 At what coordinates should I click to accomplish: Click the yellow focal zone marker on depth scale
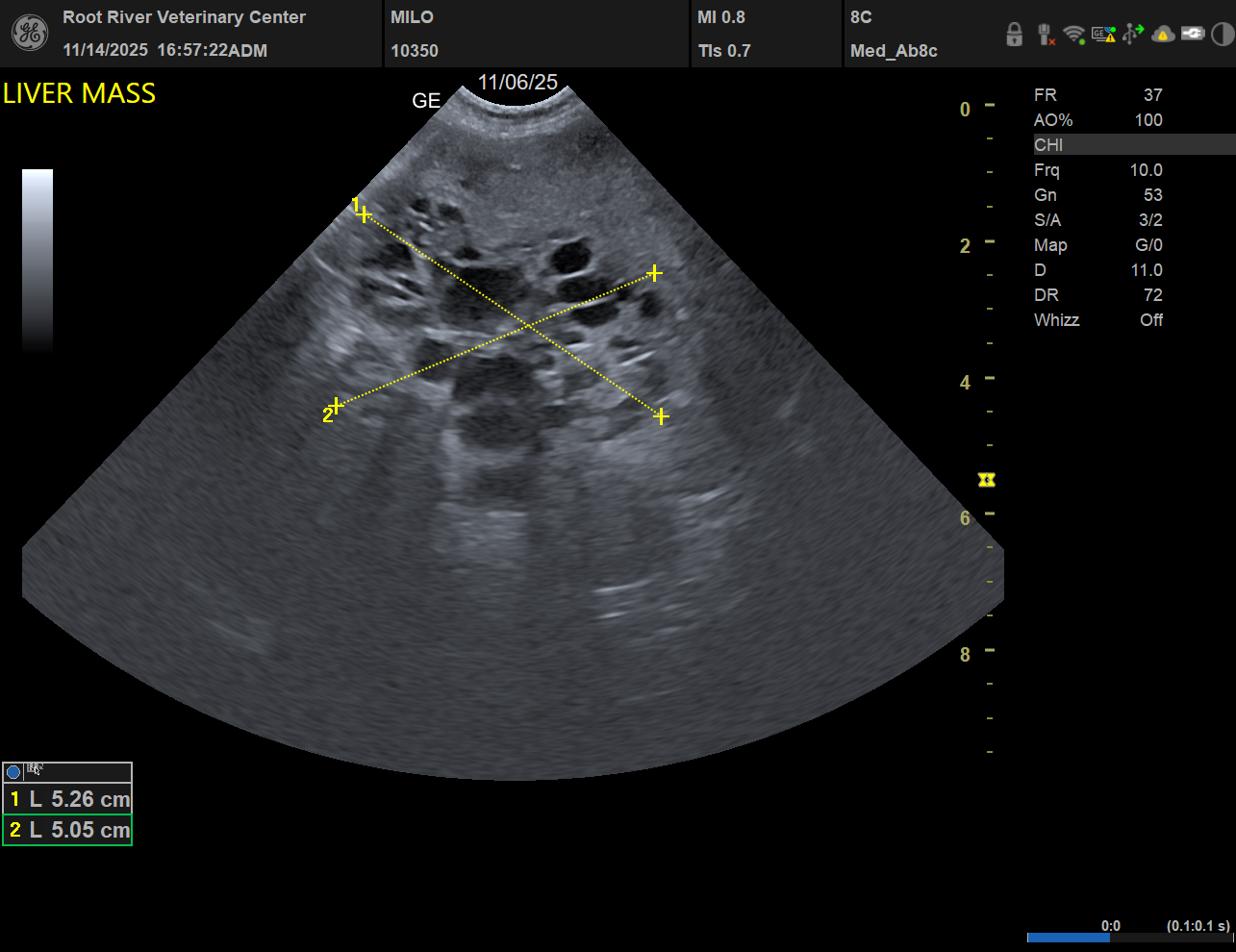pos(986,480)
